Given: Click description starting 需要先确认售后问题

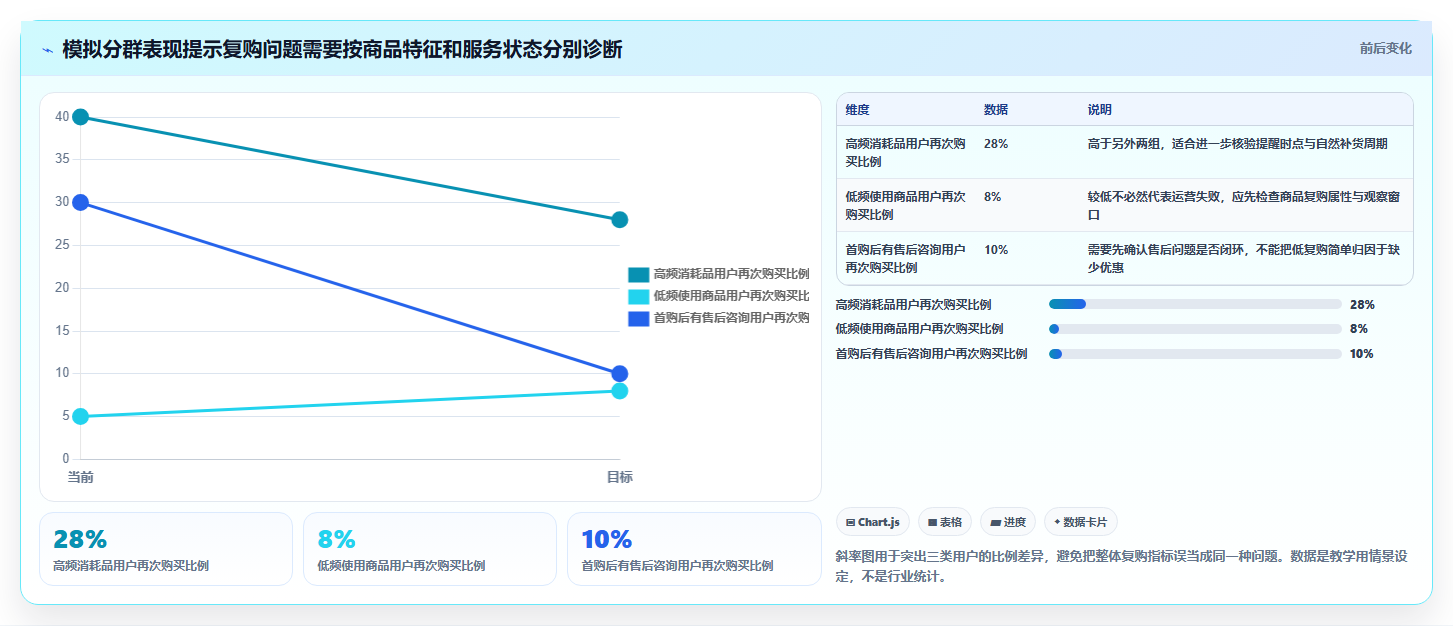Looking at the screenshot, I should [1243, 258].
